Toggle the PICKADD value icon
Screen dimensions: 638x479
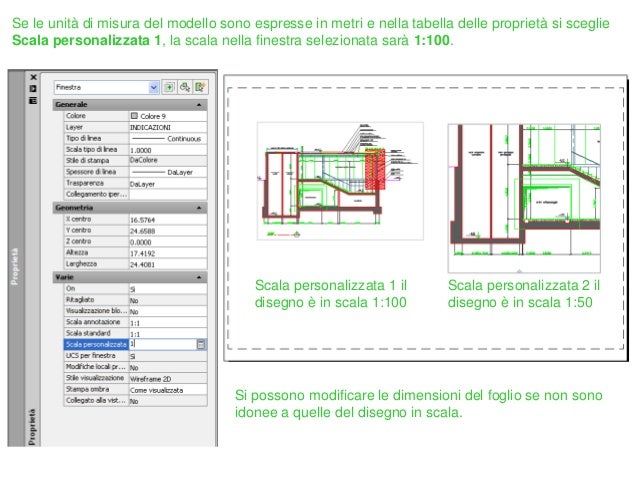click(x=169, y=87)
